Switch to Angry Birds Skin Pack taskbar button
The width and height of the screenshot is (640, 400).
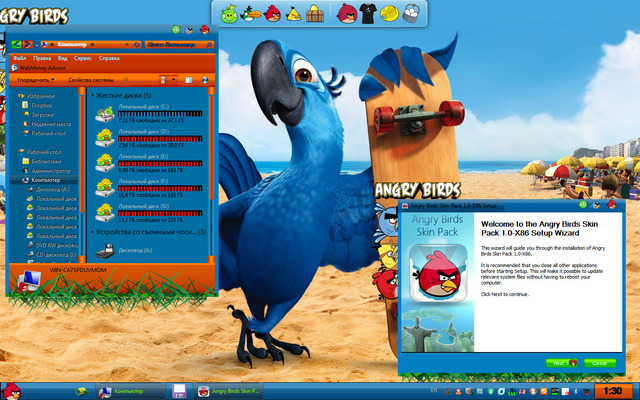coord(228,391)
